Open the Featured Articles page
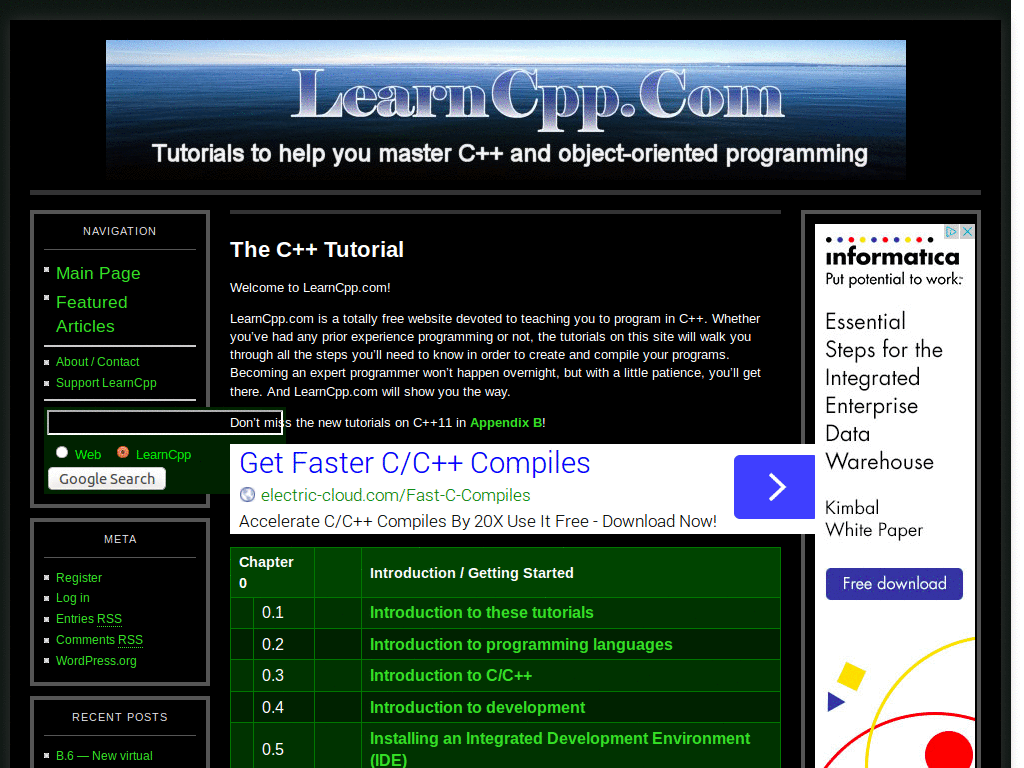This screenshot has width=1024, height=768. (92, 312)
